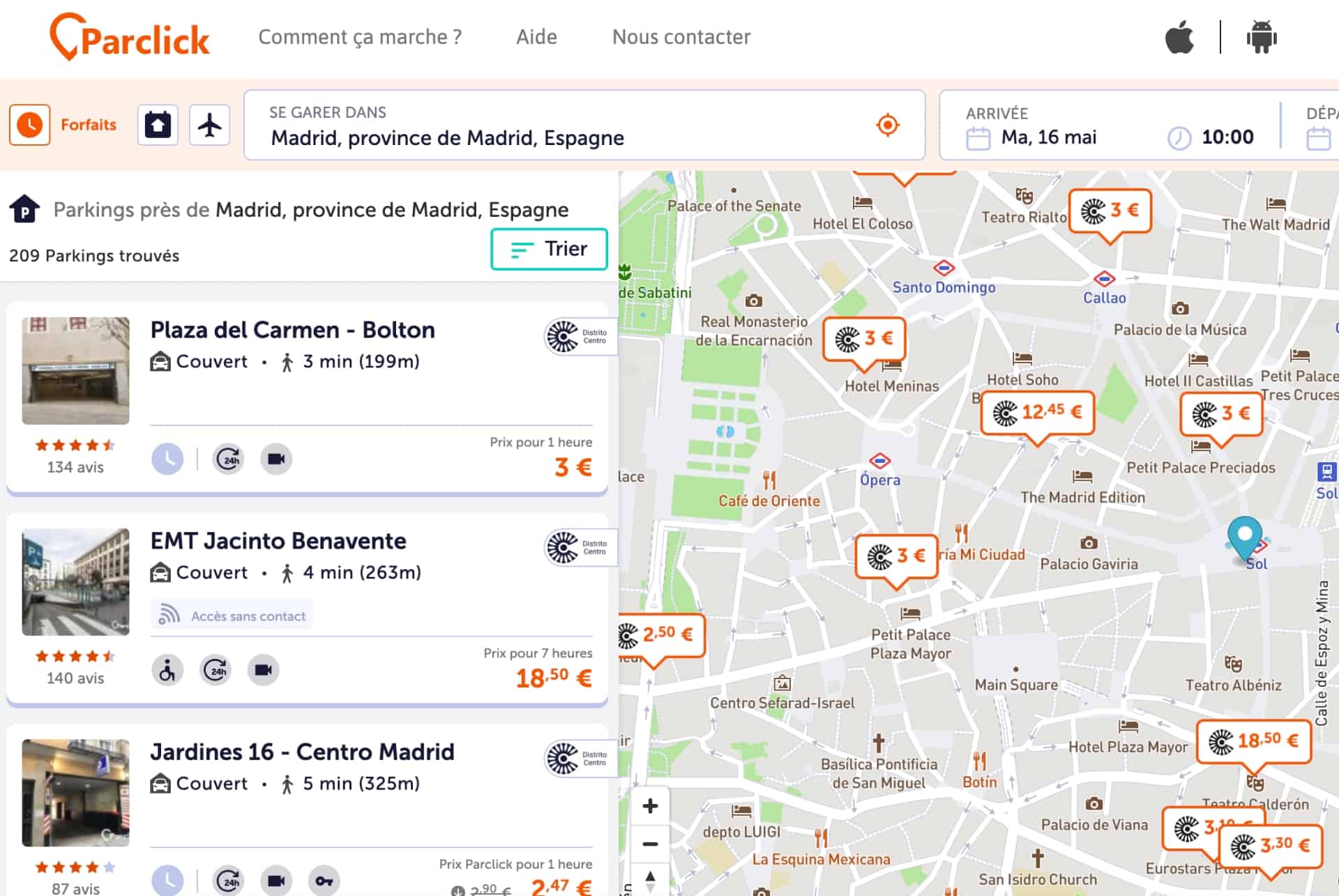The width and height of the screenshot is (1339, 896).
Task: Zoom out the map with minus
Action: point(650,844)
